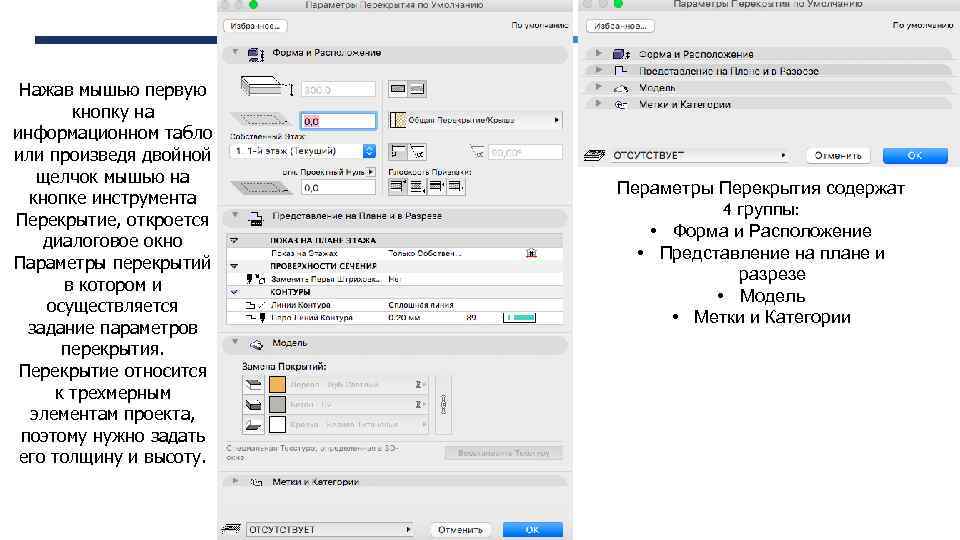Click the building material hatch swatch
Image resolution: width=960 pixels, height=540 pixels.
pos(398,120)
